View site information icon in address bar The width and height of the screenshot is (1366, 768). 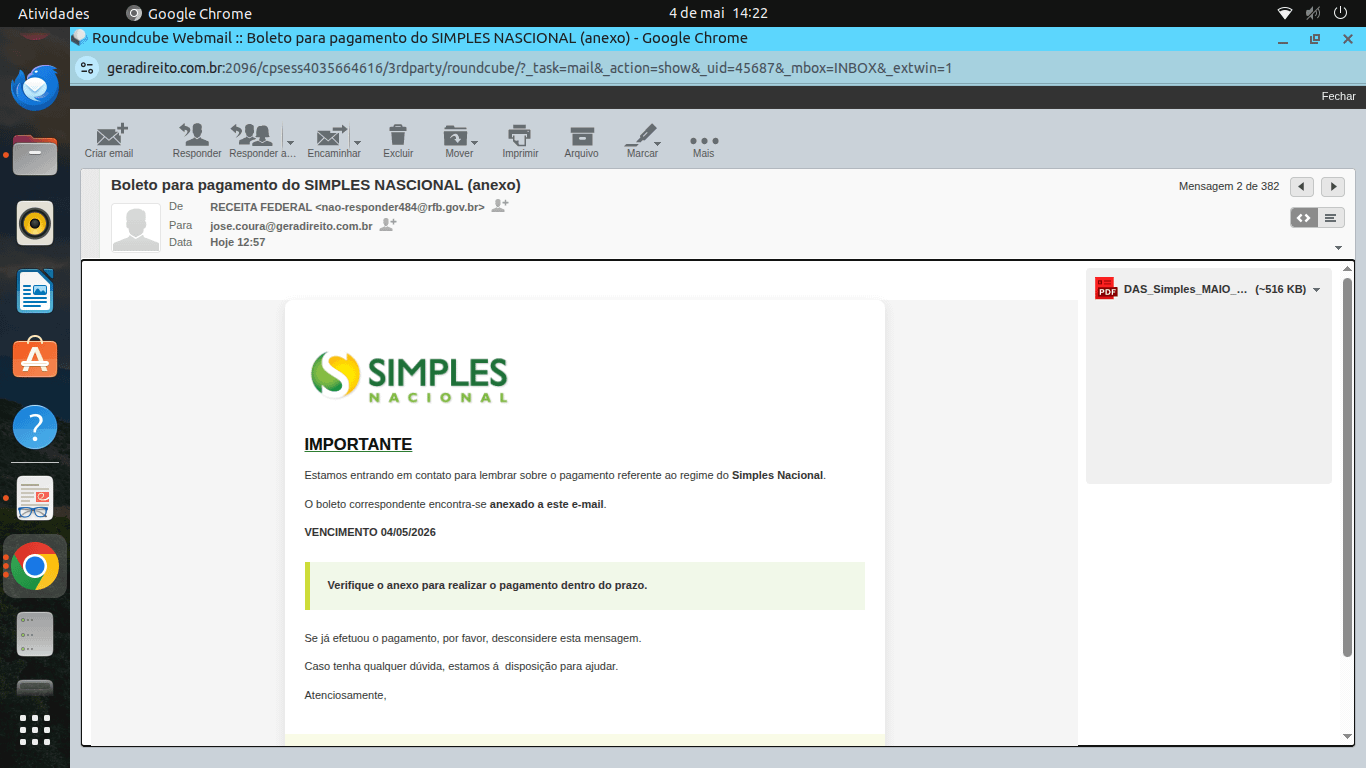pyautogui.click(x=88, y=68)
